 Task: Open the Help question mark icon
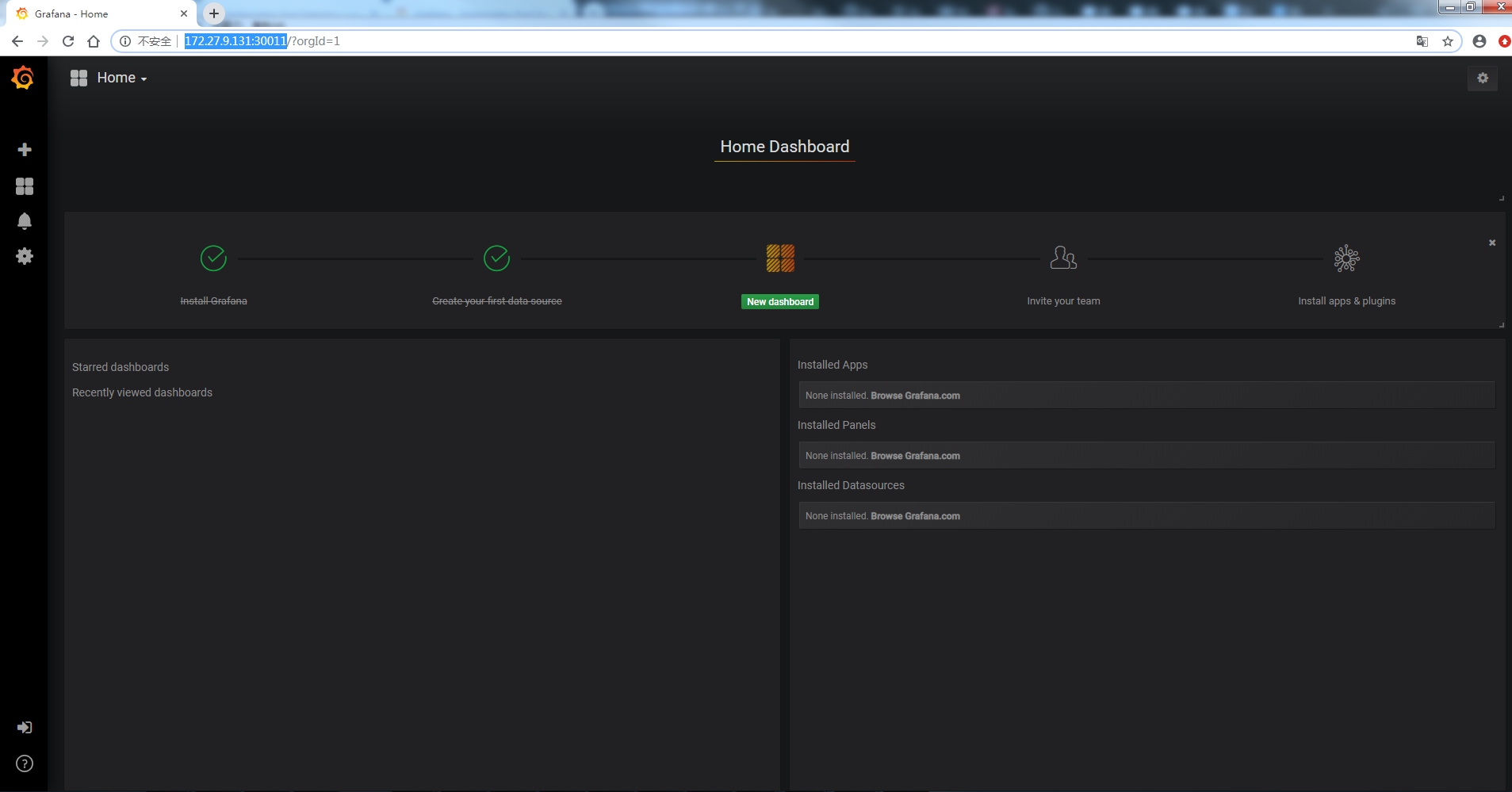point(25,763)
